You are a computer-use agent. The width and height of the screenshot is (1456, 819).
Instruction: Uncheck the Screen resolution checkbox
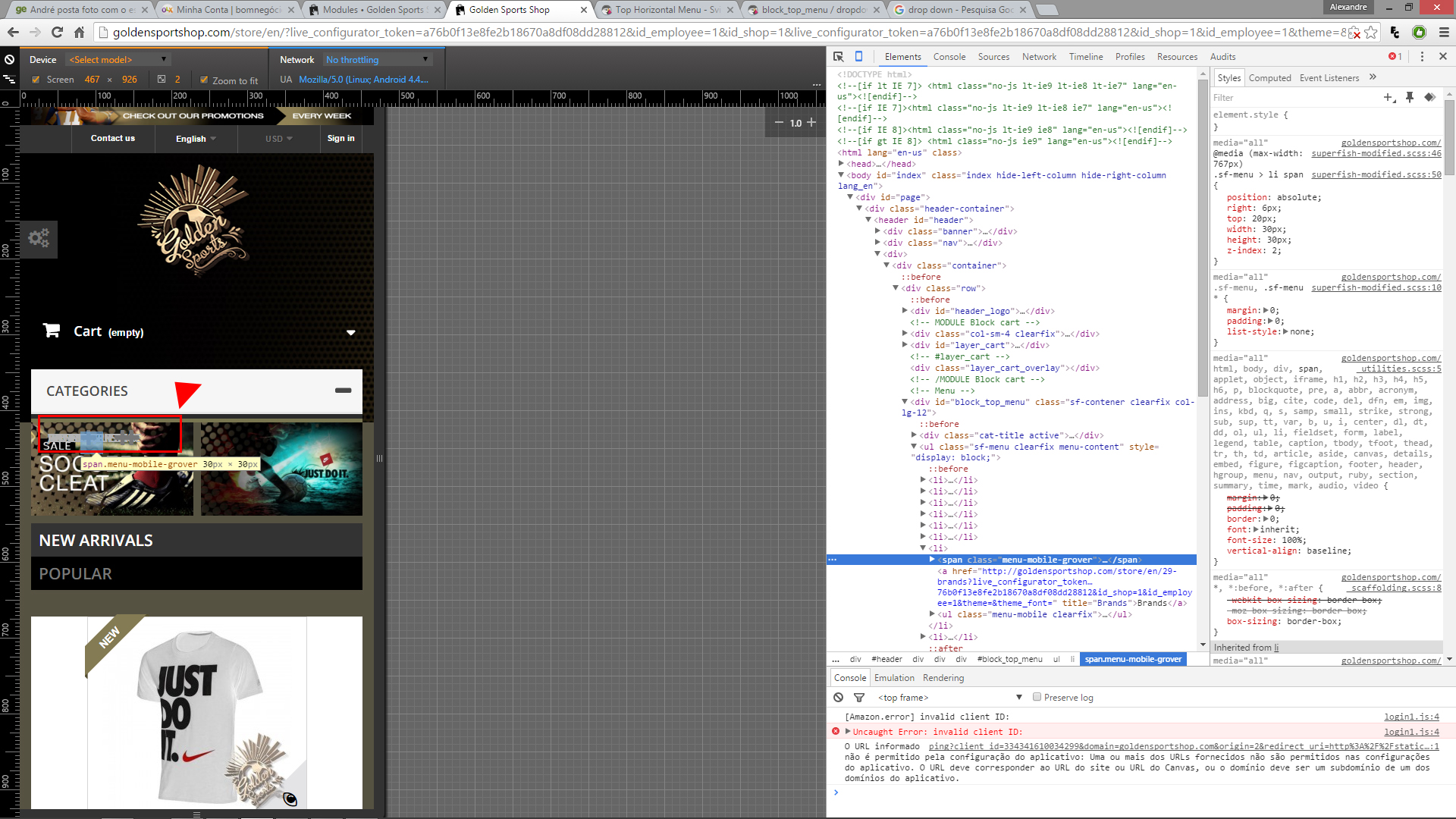tap(36, 80)
